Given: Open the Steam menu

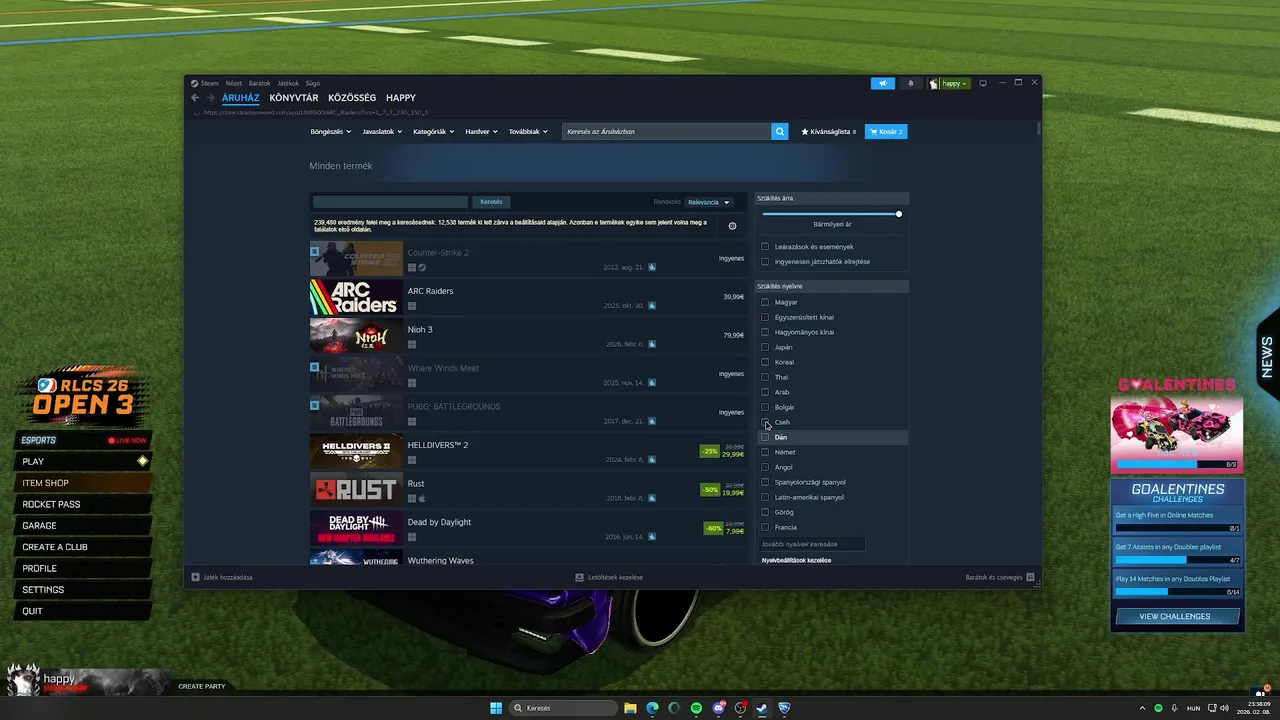Looking at the screenshot, I should pos(209,84).
